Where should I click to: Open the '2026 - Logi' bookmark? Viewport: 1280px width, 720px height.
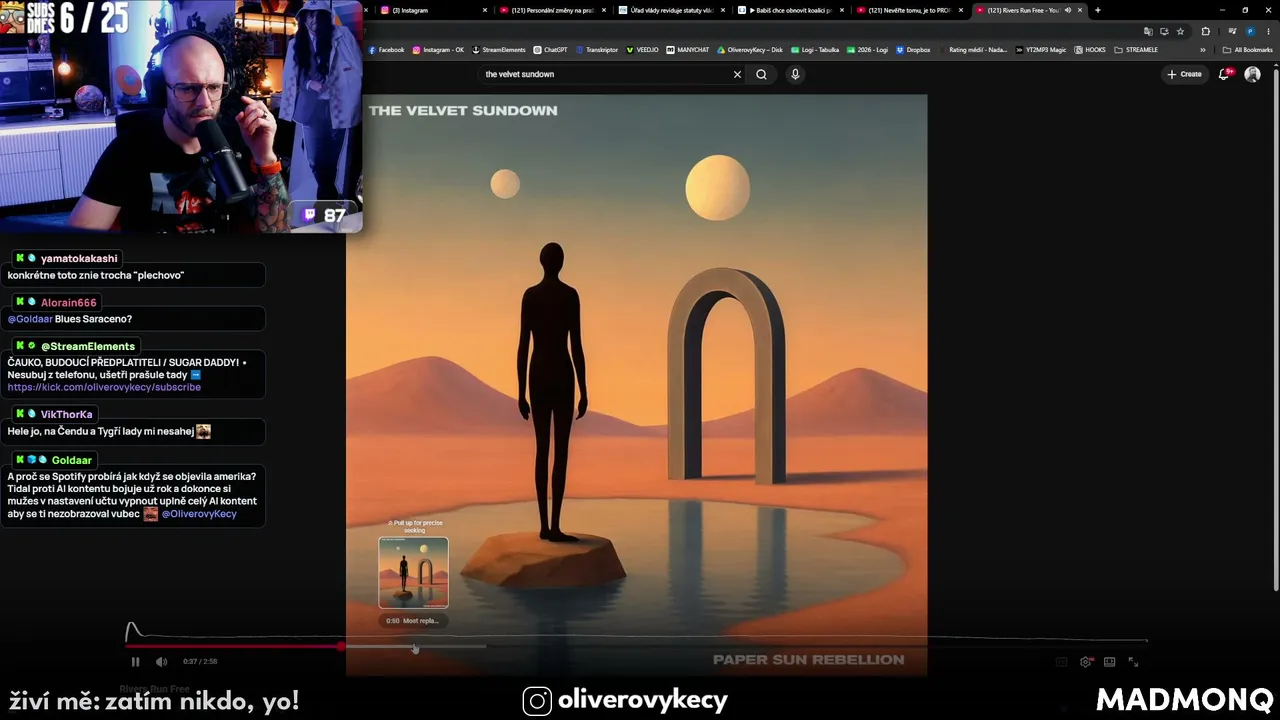pos(867,50)
